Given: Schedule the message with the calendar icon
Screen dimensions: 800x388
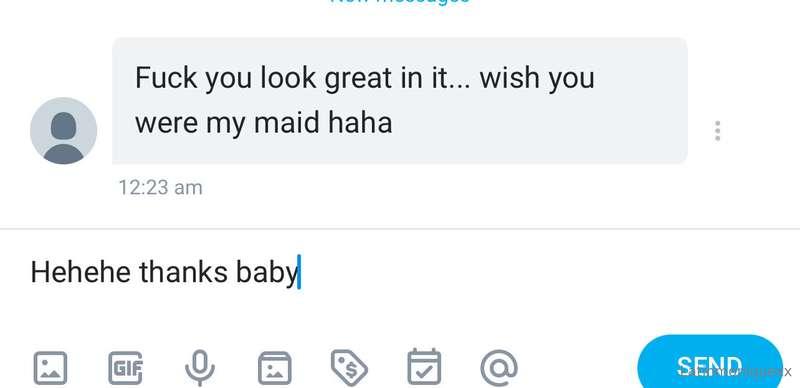Looking at the screenshot, I should click(x=424, y=367).
